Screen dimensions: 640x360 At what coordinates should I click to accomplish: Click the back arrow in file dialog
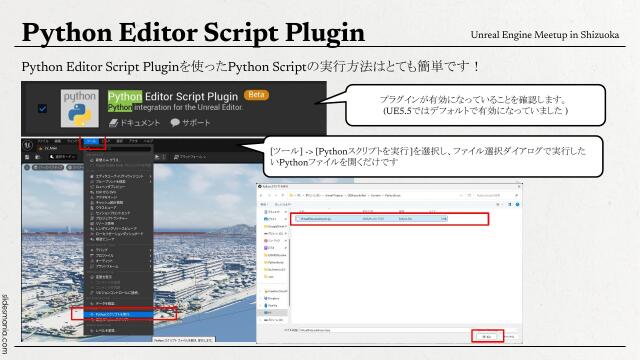261,196
